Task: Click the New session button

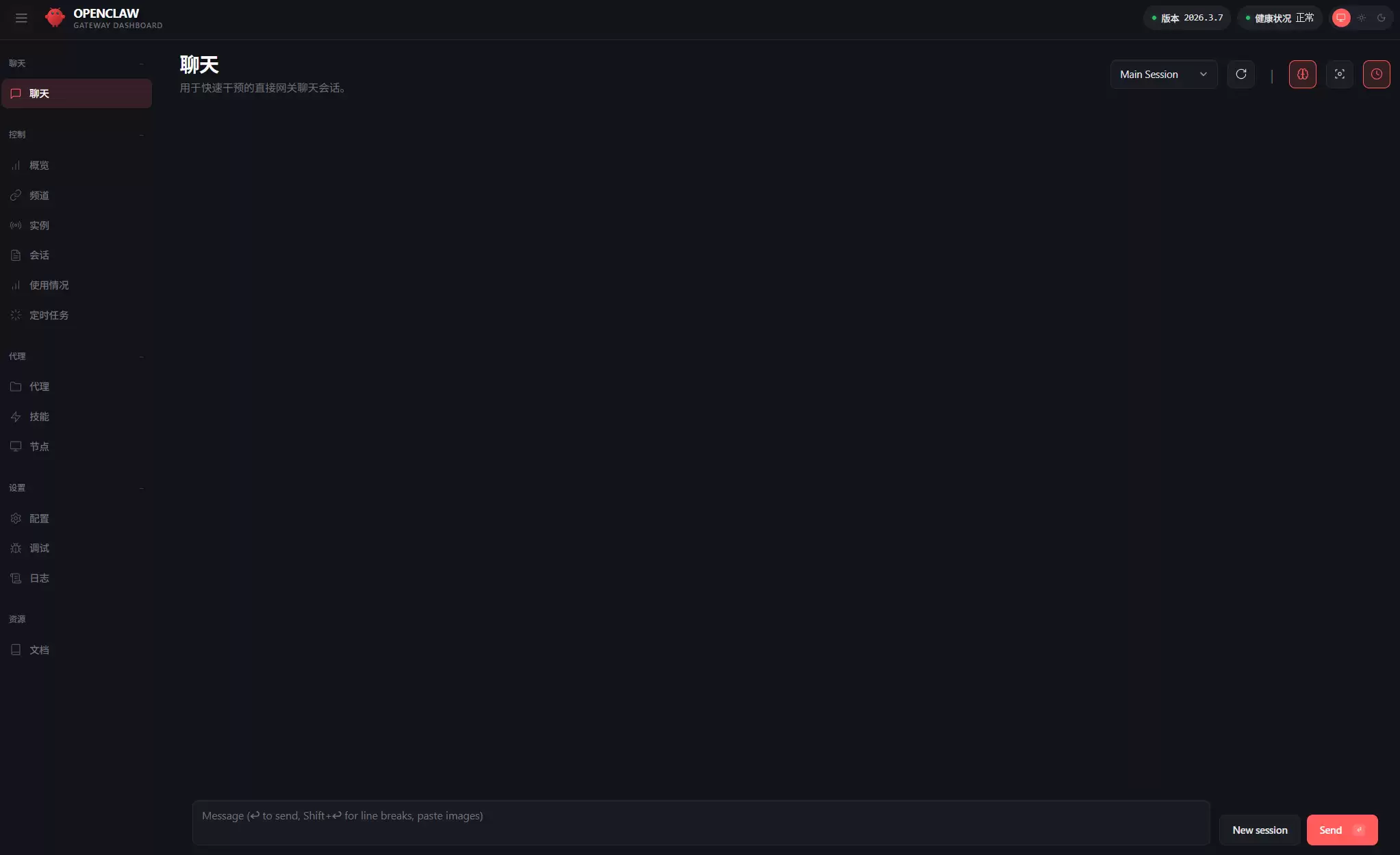Action: pyautogui.click(x=1260, y=830)
